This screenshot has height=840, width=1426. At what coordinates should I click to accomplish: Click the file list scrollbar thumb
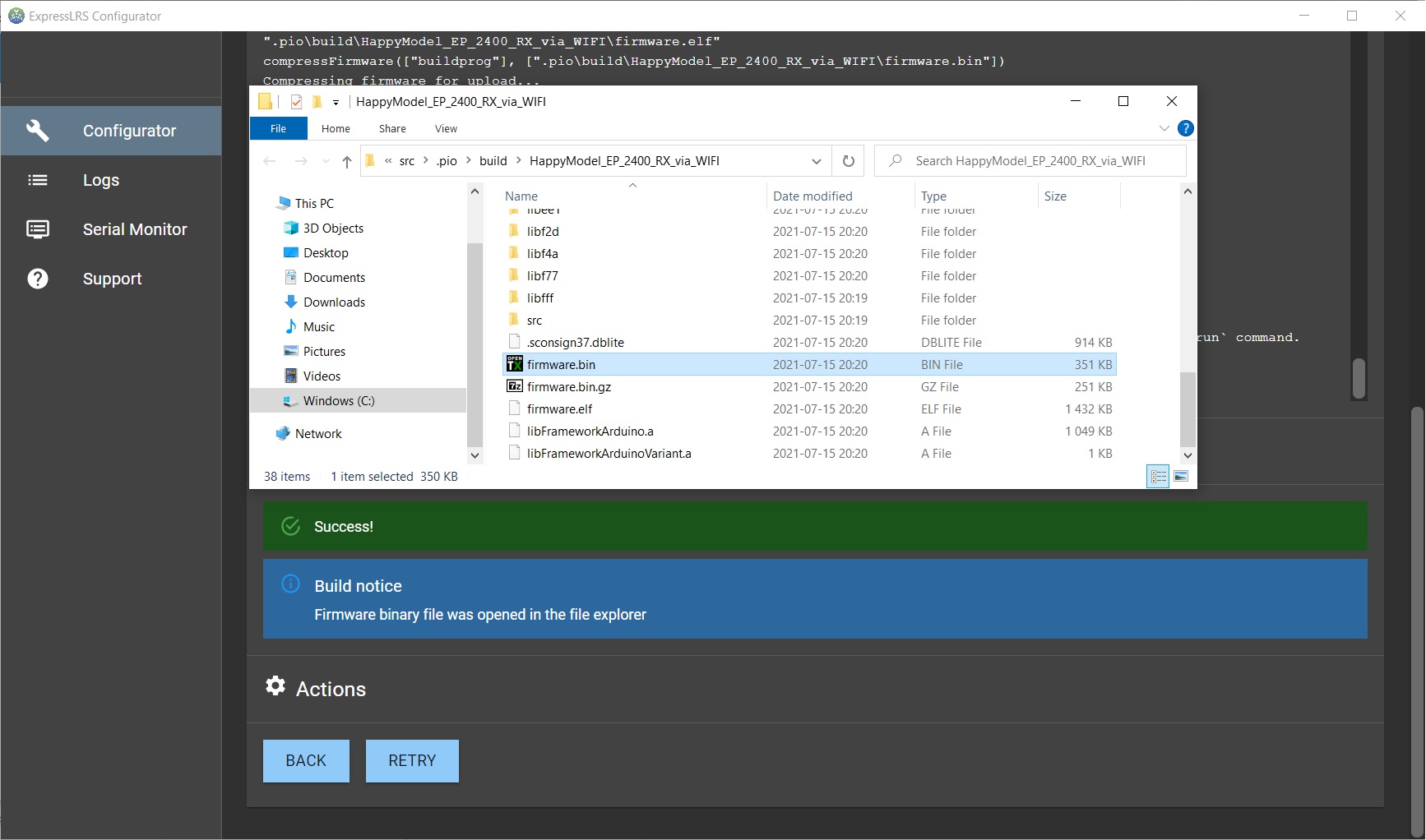pyautogui.click(x=1188, y=408)
